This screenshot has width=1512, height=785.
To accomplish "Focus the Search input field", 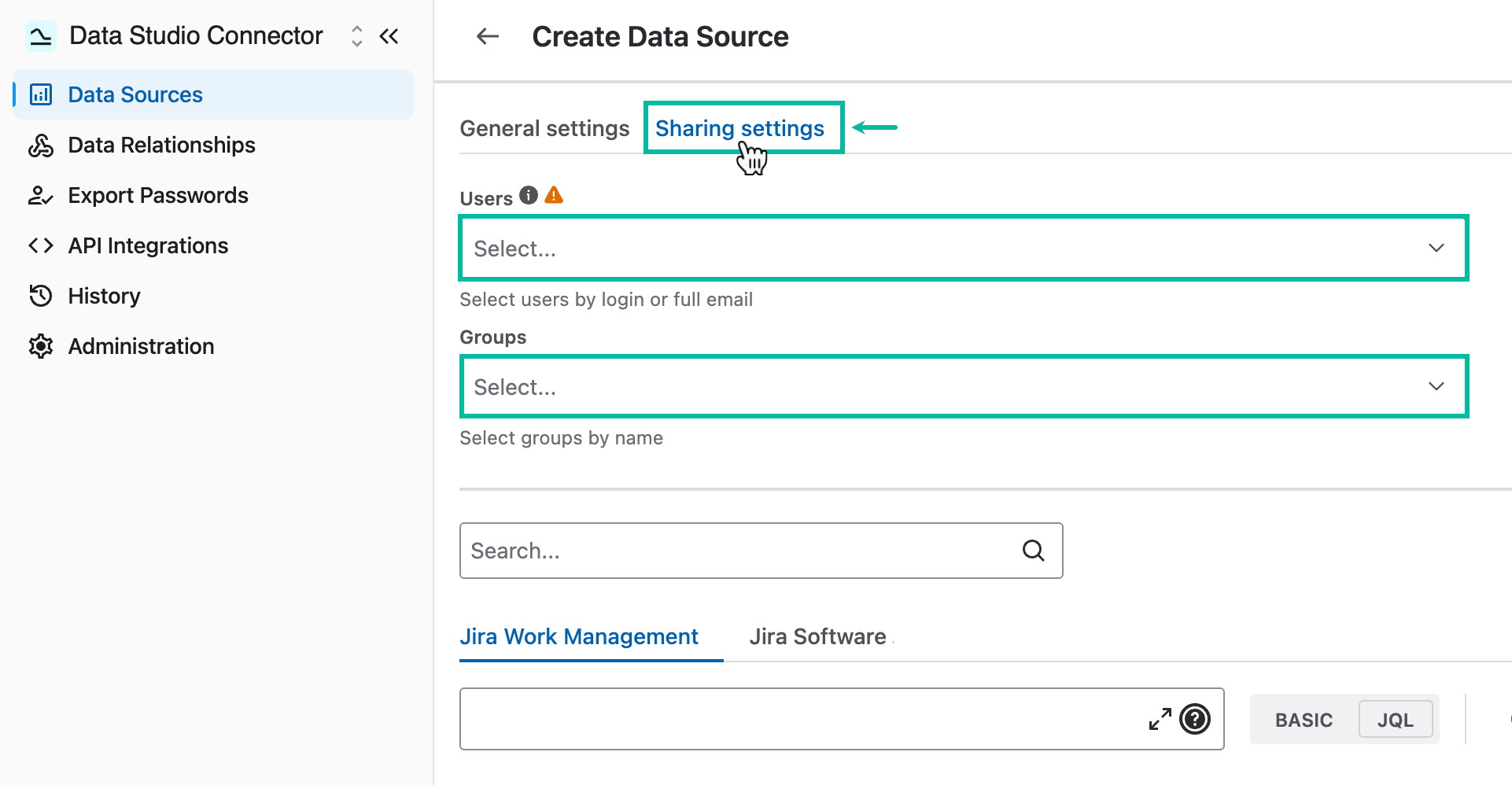I will (761, 551).
